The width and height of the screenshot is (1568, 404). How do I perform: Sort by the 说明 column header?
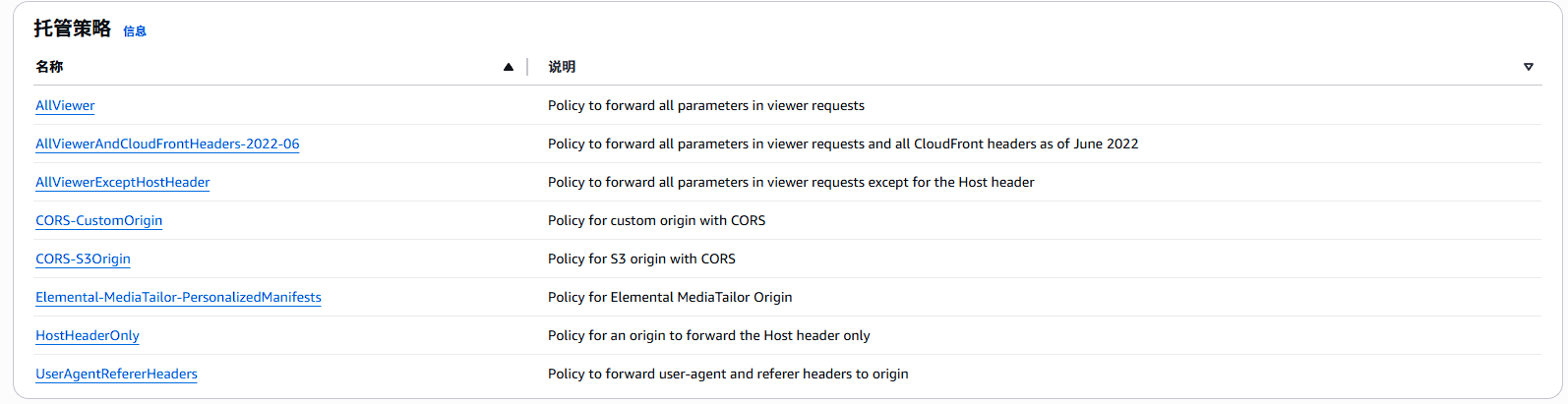562,67
